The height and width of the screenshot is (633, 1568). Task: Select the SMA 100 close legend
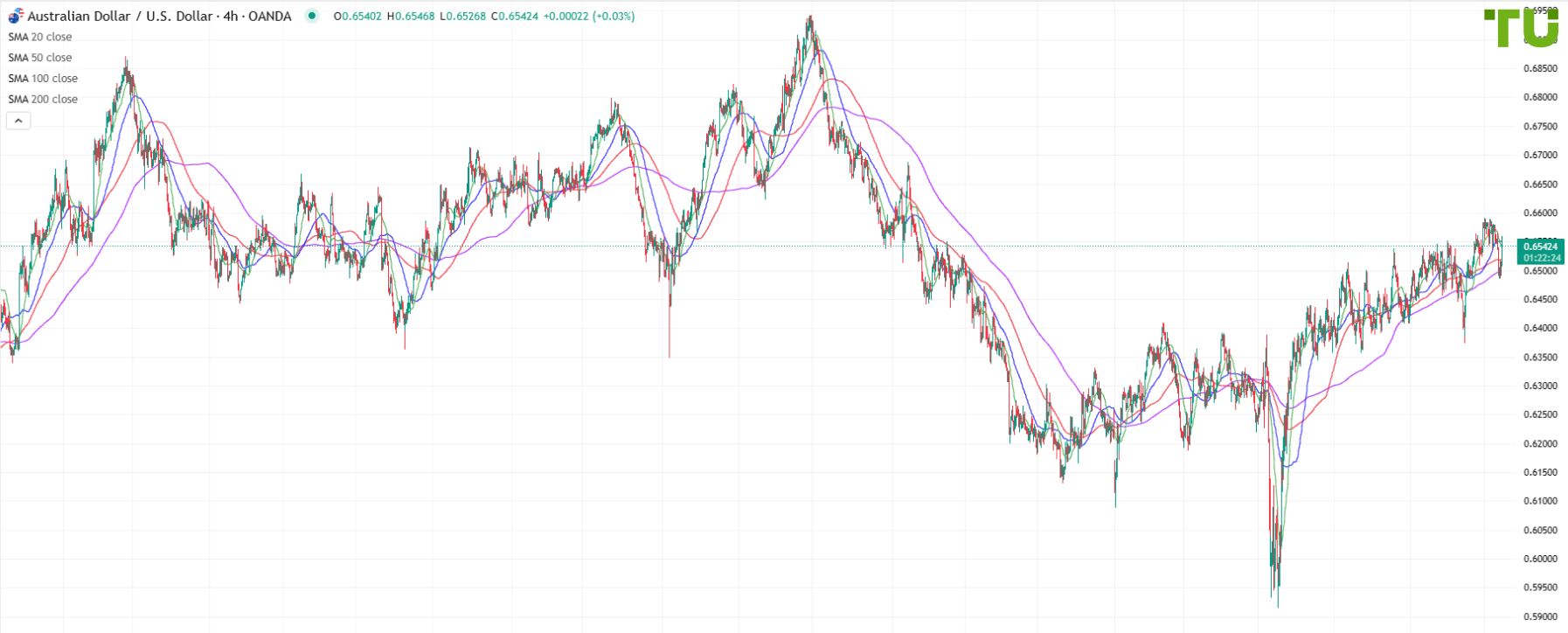[43, 79]
